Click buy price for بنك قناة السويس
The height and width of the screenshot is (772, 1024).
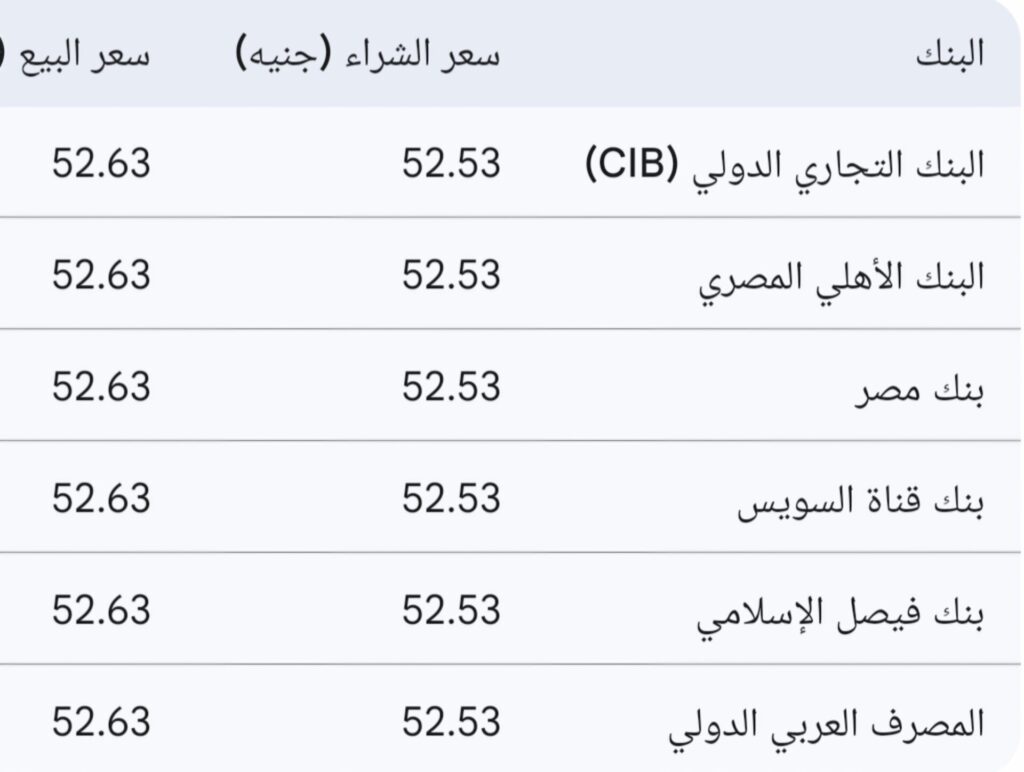click(x=451, y=499)
